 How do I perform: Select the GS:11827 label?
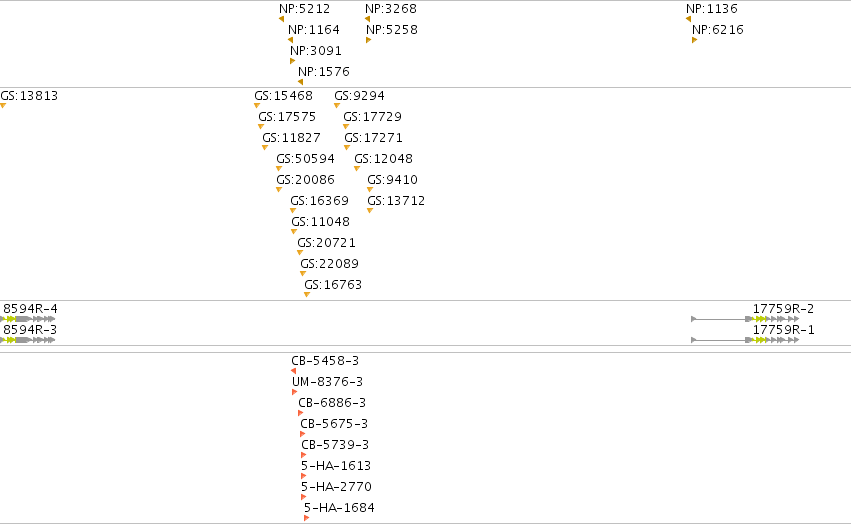[x=291, y=138]
